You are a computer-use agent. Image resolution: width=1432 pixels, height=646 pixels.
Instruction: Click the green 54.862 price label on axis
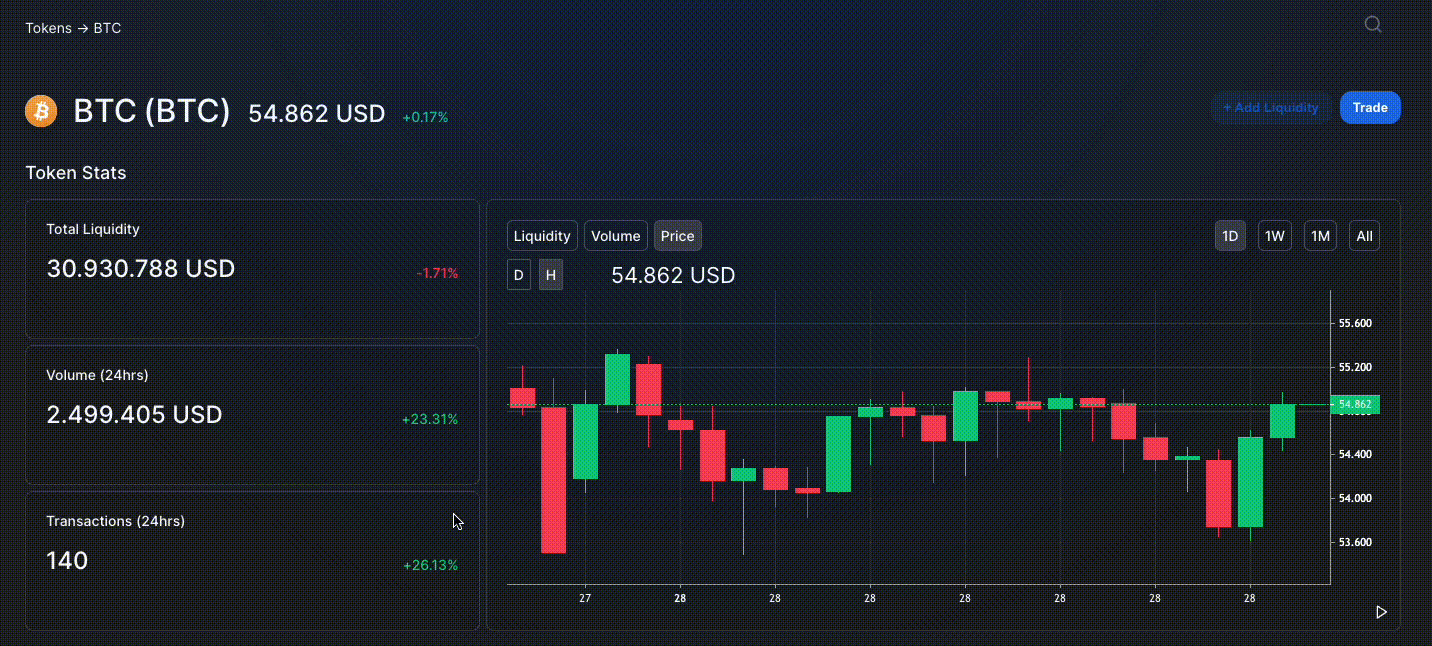point(1355,405)
